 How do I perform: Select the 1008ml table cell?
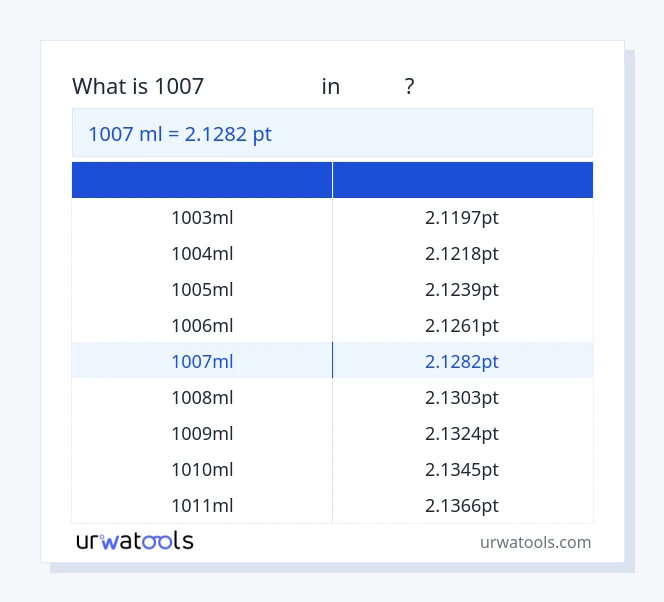202,397
